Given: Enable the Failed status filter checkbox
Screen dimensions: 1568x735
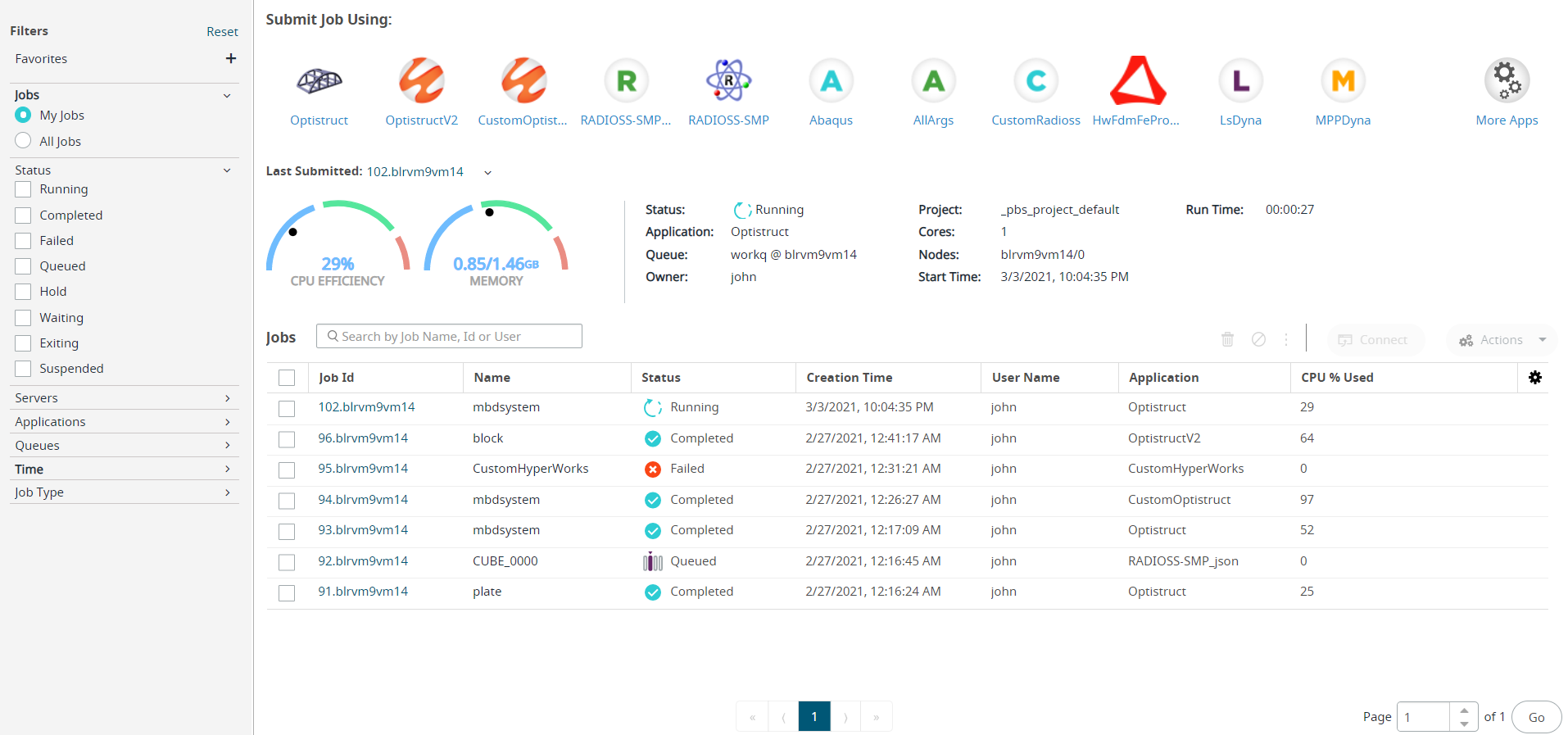Looking at the screenshot, I should 23,241.
